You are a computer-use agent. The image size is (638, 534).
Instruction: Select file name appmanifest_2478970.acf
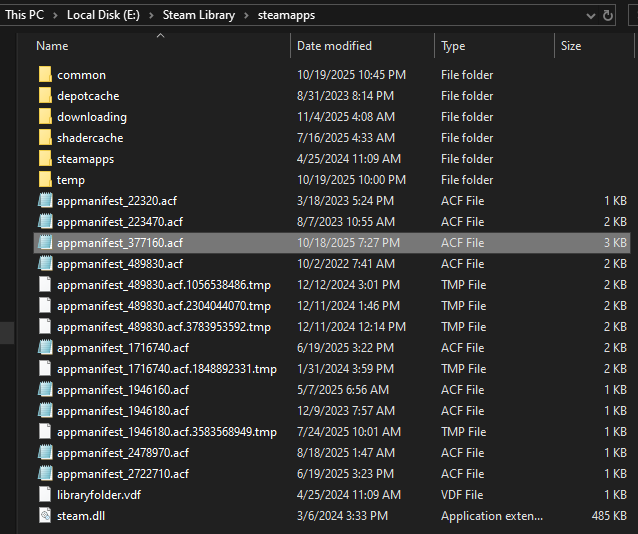(123, 453)
